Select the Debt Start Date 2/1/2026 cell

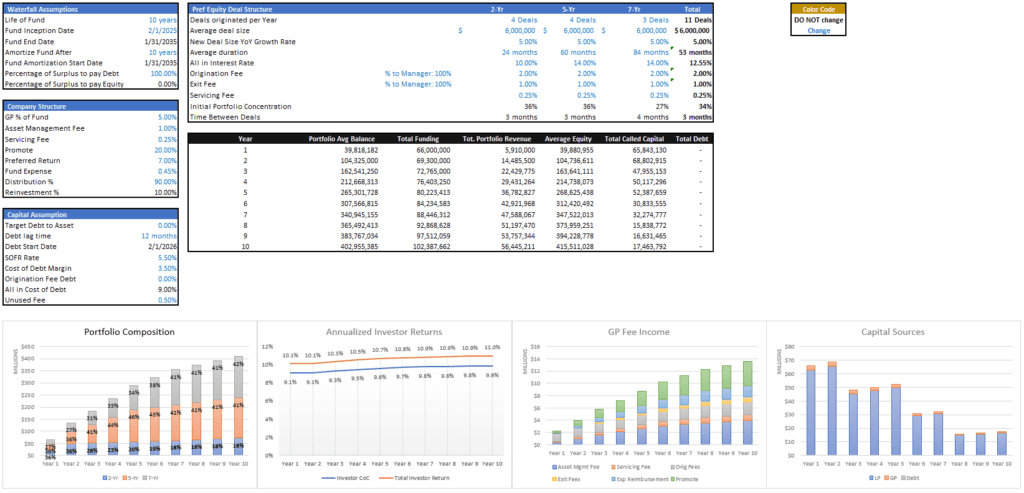[x=163, y=247]
